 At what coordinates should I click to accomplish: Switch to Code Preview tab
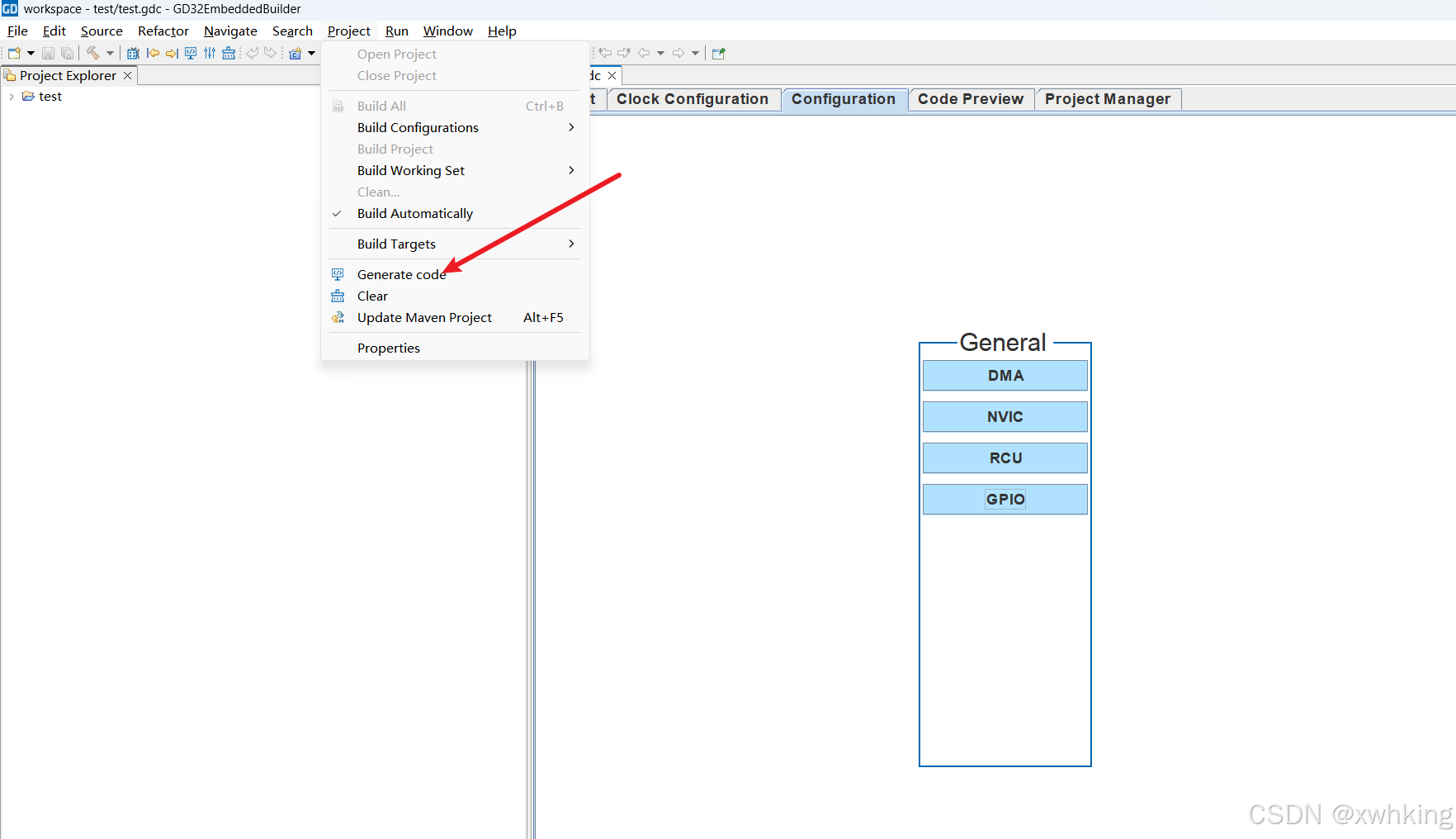click(971, 99)
